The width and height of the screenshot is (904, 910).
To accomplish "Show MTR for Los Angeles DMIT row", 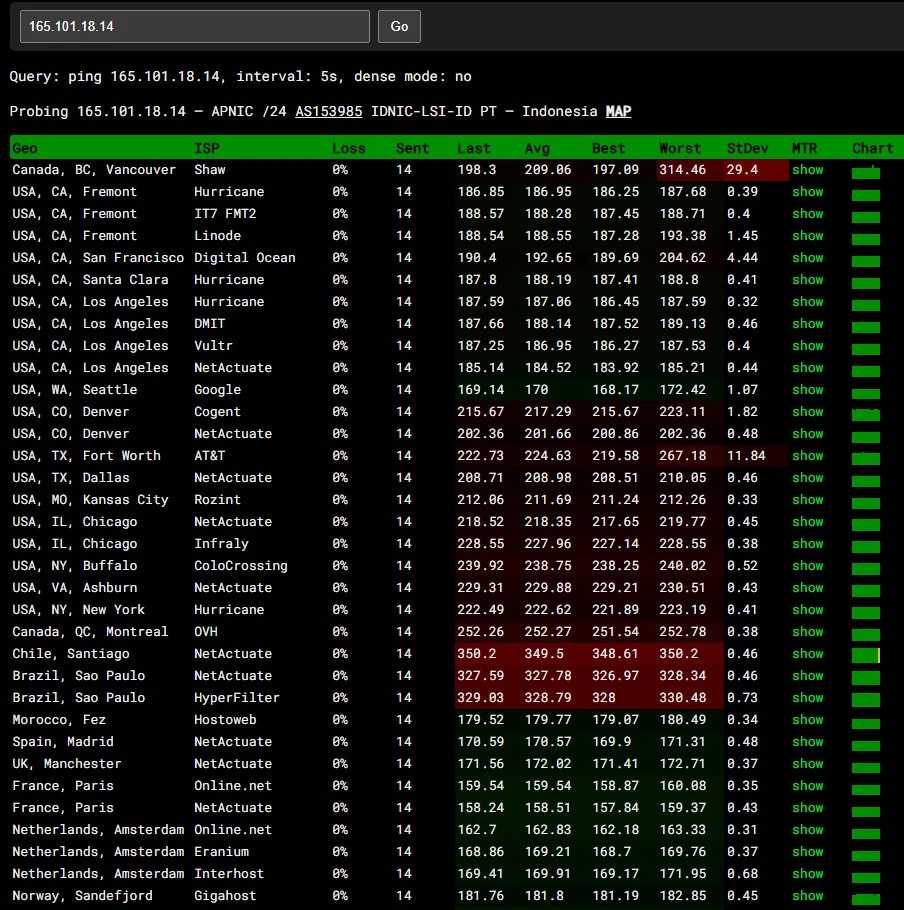I will [x=808, y=323].
